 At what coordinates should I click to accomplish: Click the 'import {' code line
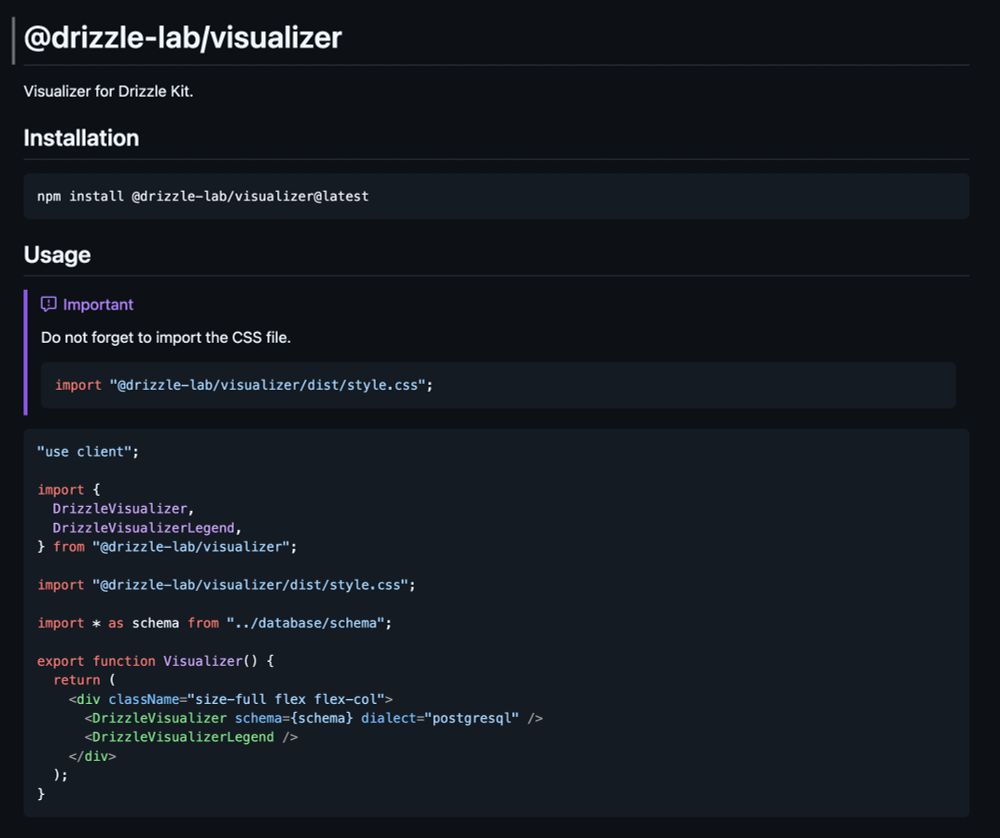(69, 489)
